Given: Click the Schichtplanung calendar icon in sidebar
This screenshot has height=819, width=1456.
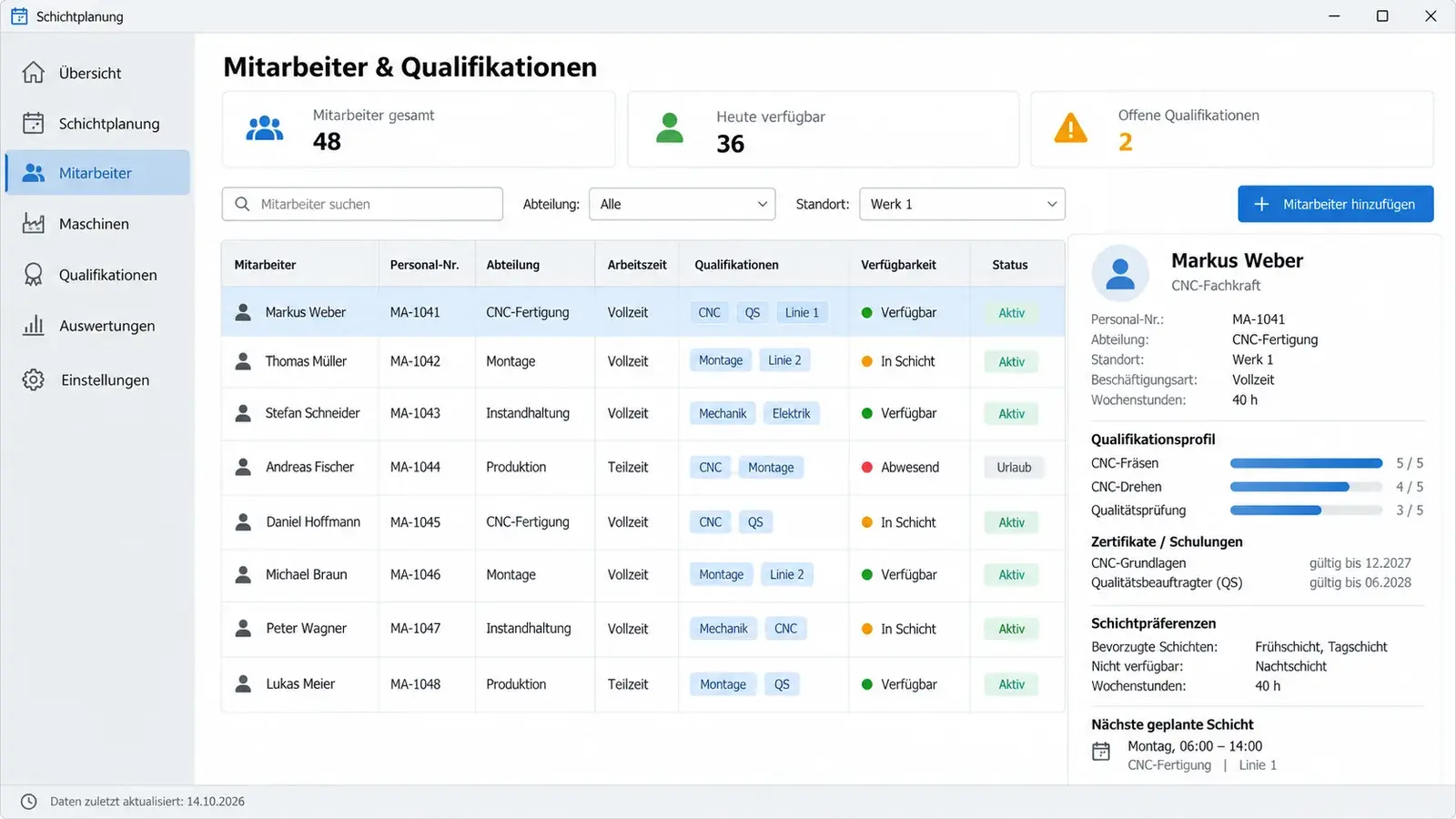Looking at the screenshot, I should pos(34,123).
